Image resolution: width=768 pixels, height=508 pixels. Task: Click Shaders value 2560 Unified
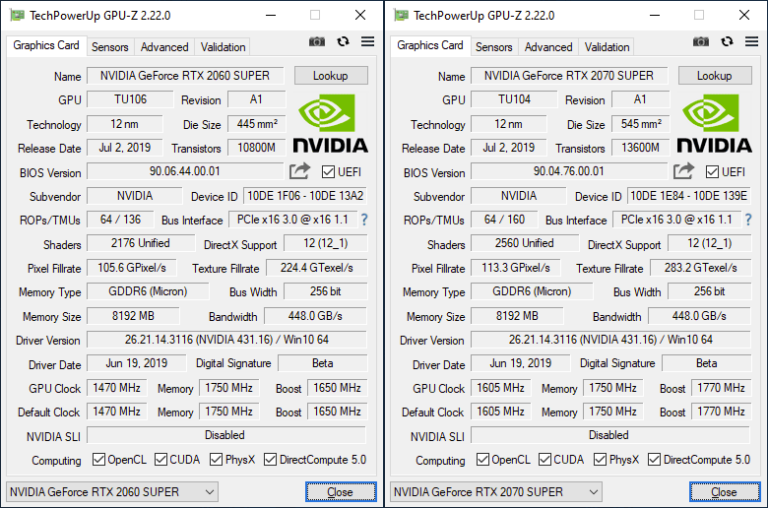coord(525,243)
